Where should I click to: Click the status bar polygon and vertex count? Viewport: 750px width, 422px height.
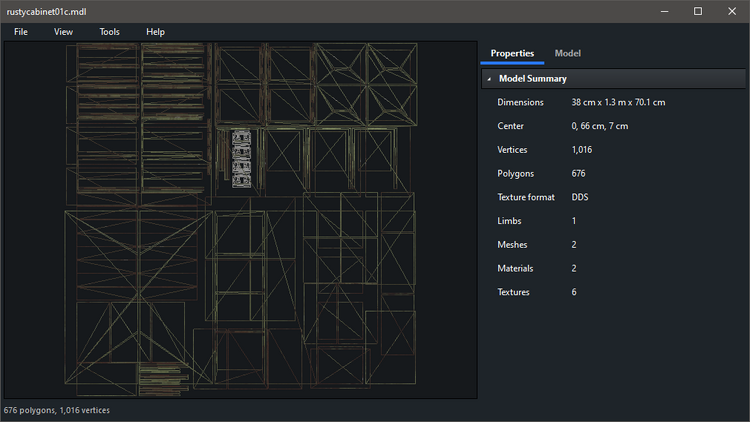pos(57,411)
